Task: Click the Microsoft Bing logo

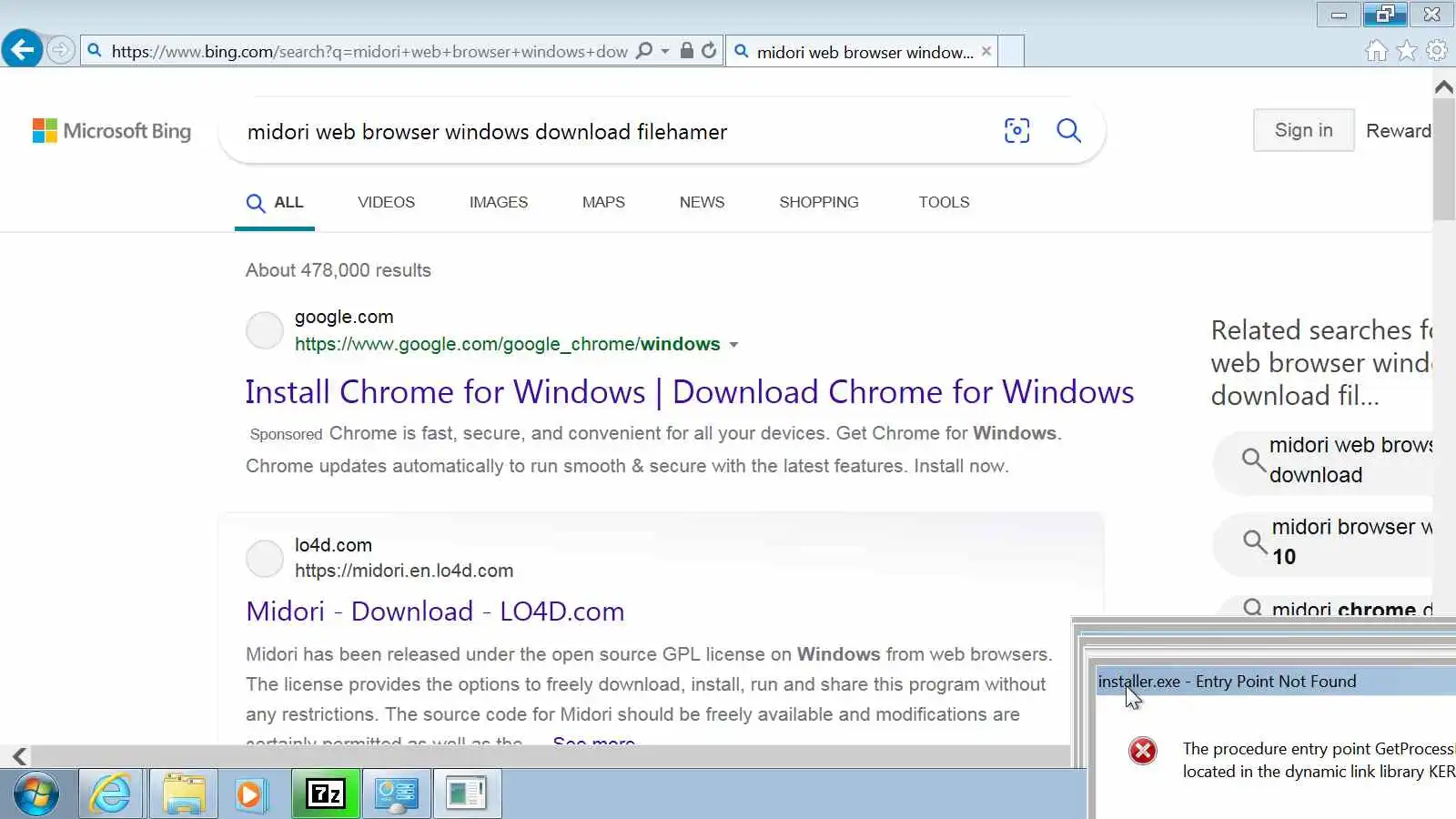Action: (x=112, y=131)
